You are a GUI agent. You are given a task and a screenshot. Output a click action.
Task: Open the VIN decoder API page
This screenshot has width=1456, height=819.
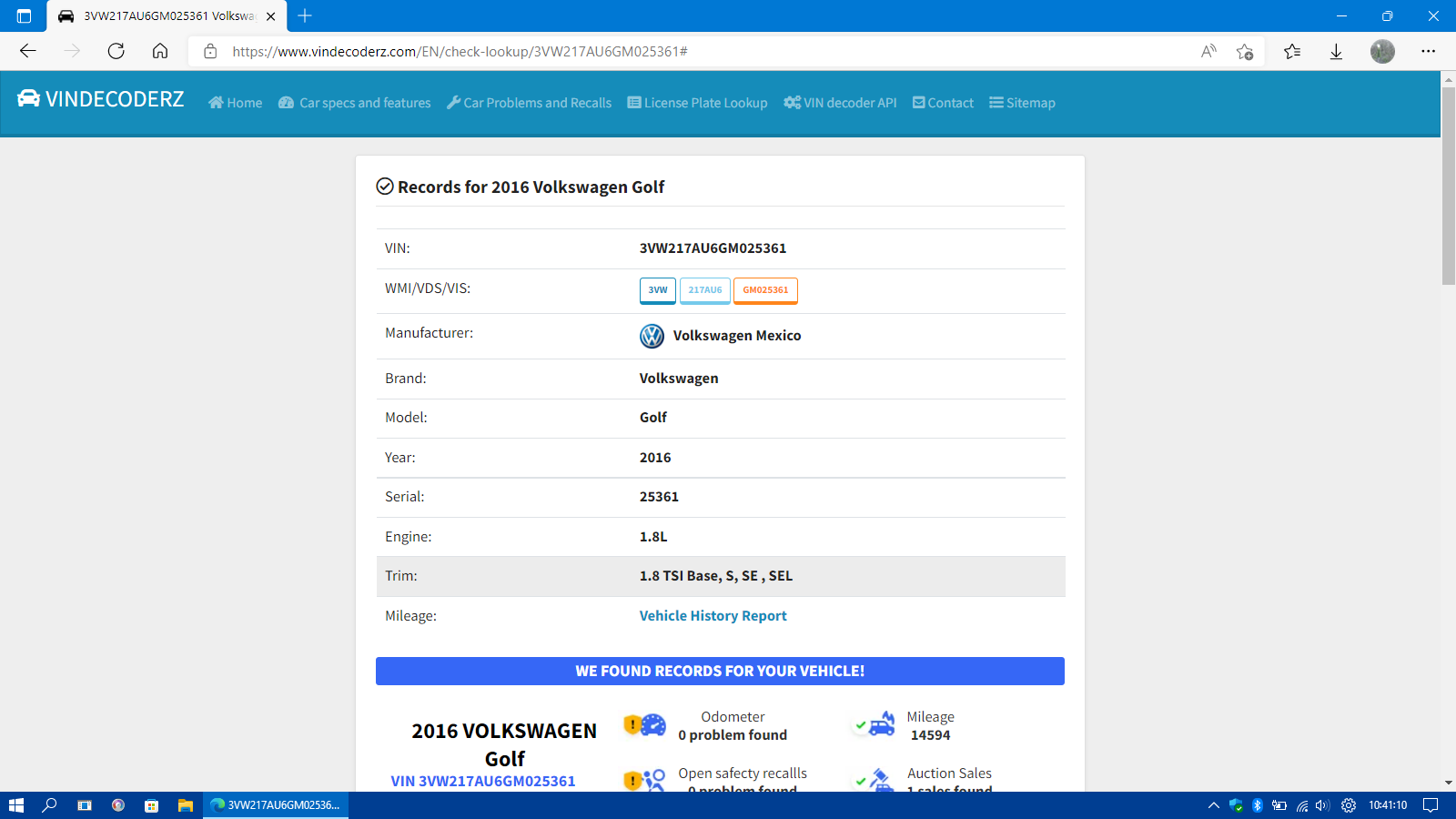tap(840, 103)
